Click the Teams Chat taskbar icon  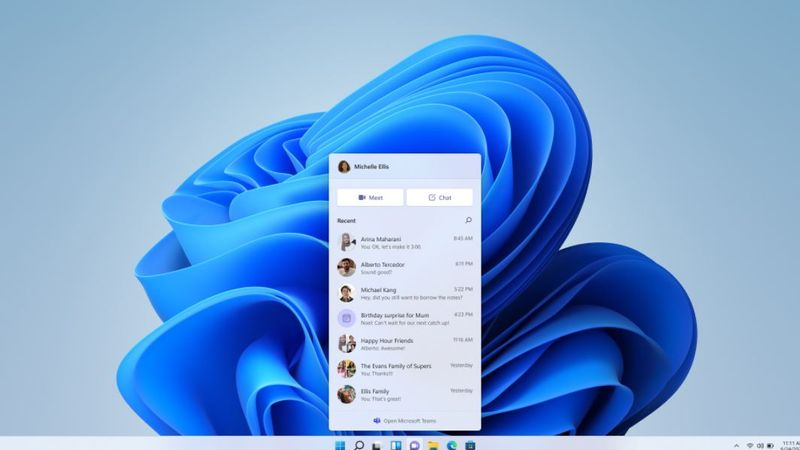[x=414, y=445]
